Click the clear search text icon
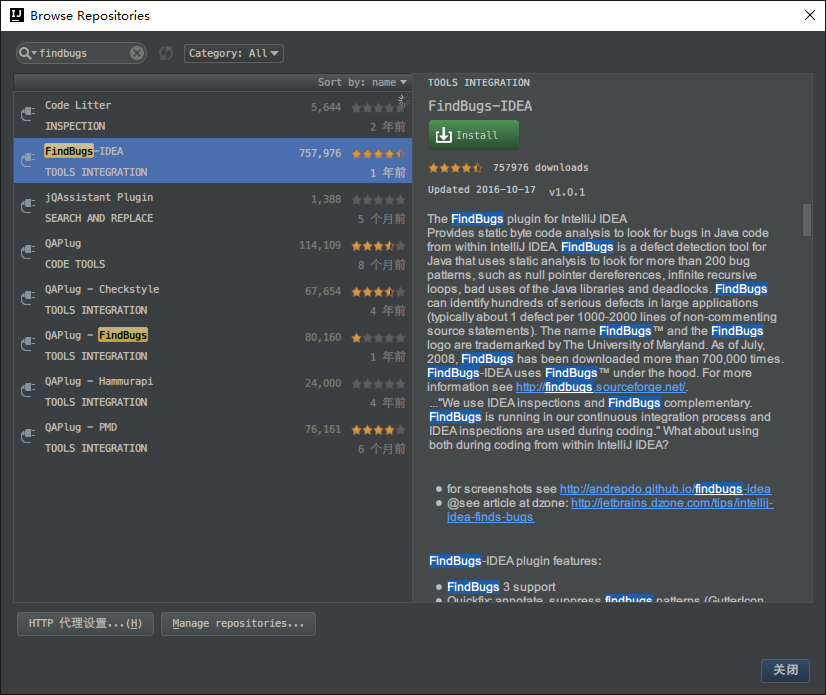 tap(137, 53)
